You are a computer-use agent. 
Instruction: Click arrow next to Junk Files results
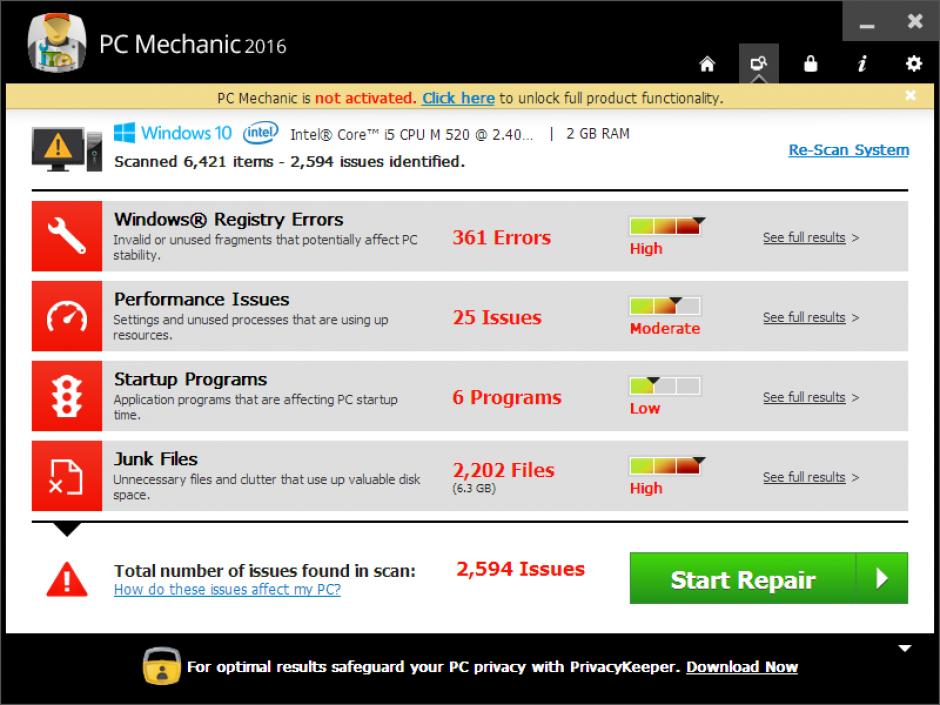coord(855,478)
